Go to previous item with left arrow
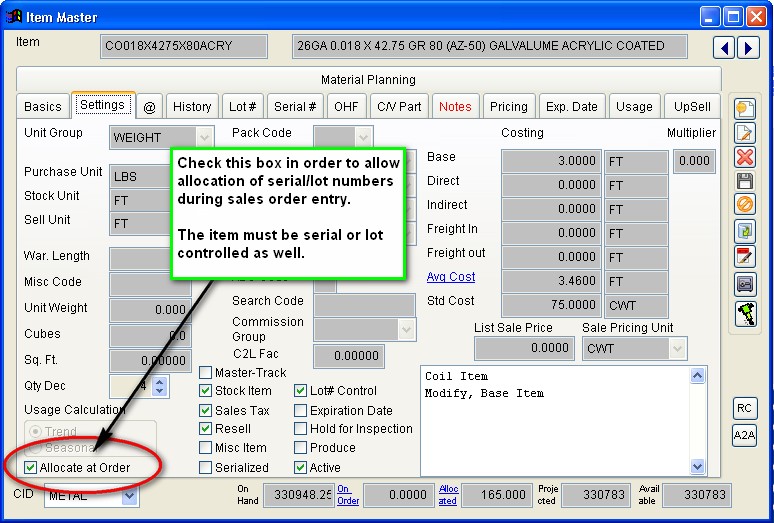Screen dimensions: 774x523 [726, 47]
